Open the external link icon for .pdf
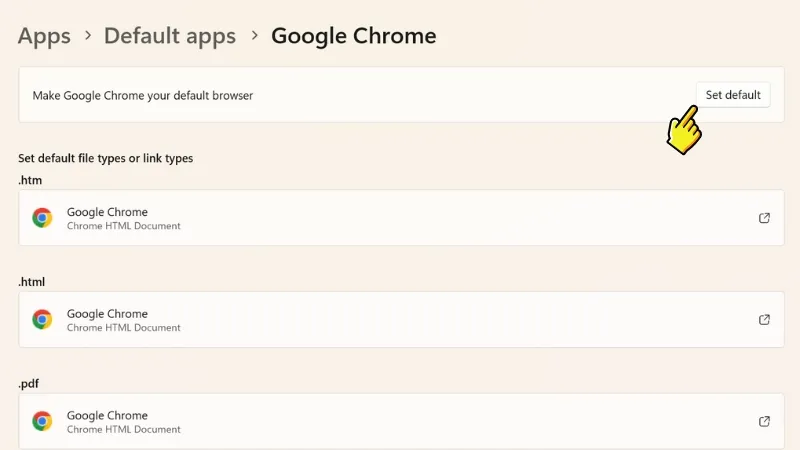Screen dimensions: 800x450 coord(764,421)
